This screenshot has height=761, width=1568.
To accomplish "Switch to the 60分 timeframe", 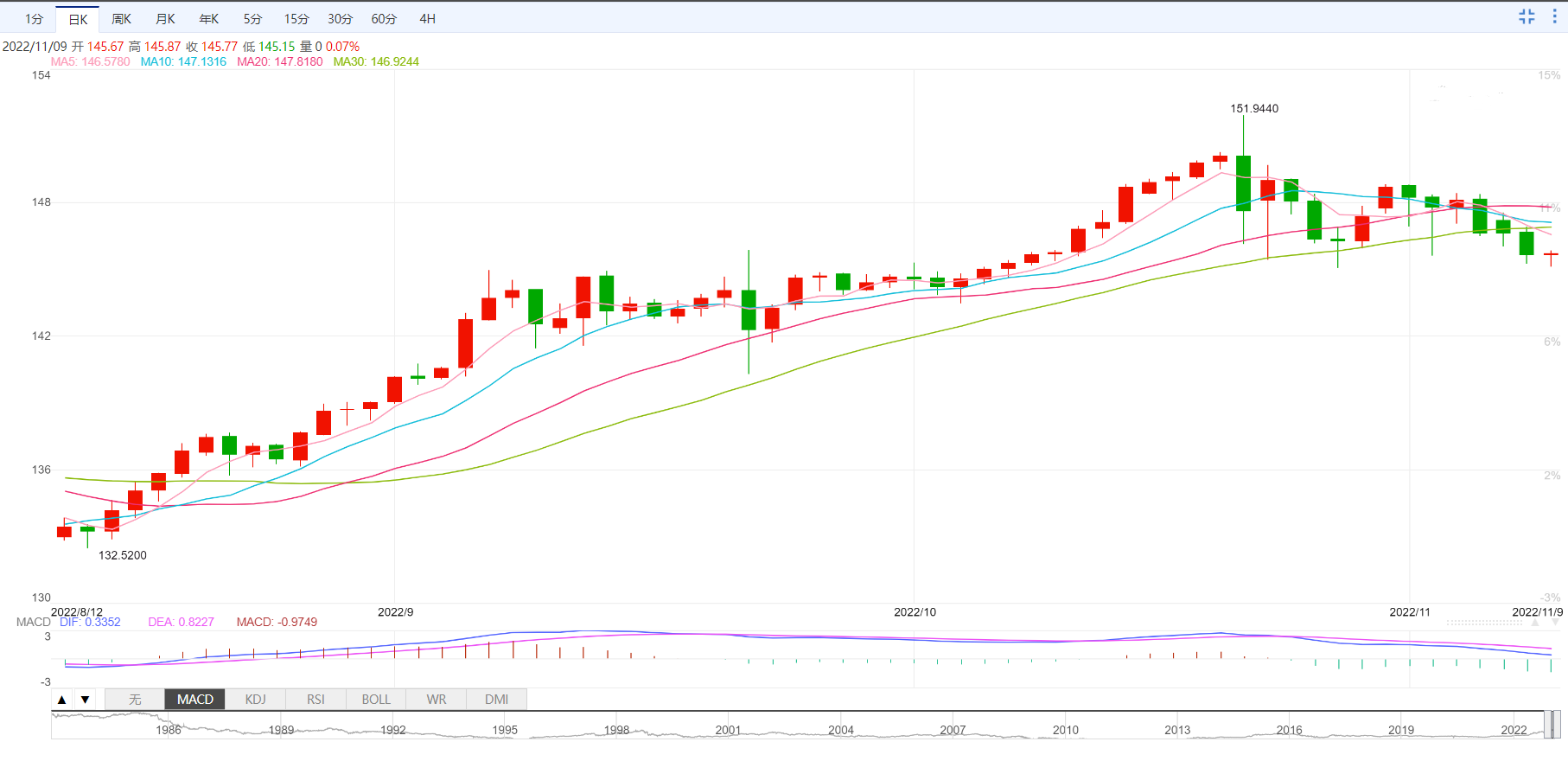I will point(384,19).
